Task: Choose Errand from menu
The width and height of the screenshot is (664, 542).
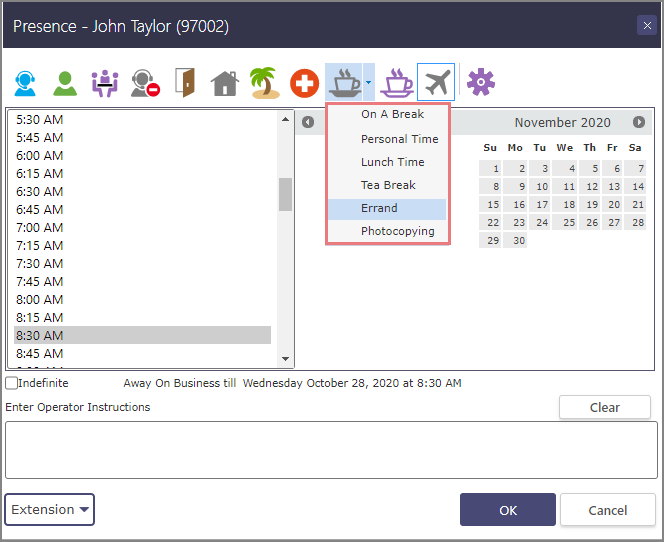Action: tap(387, 208)
